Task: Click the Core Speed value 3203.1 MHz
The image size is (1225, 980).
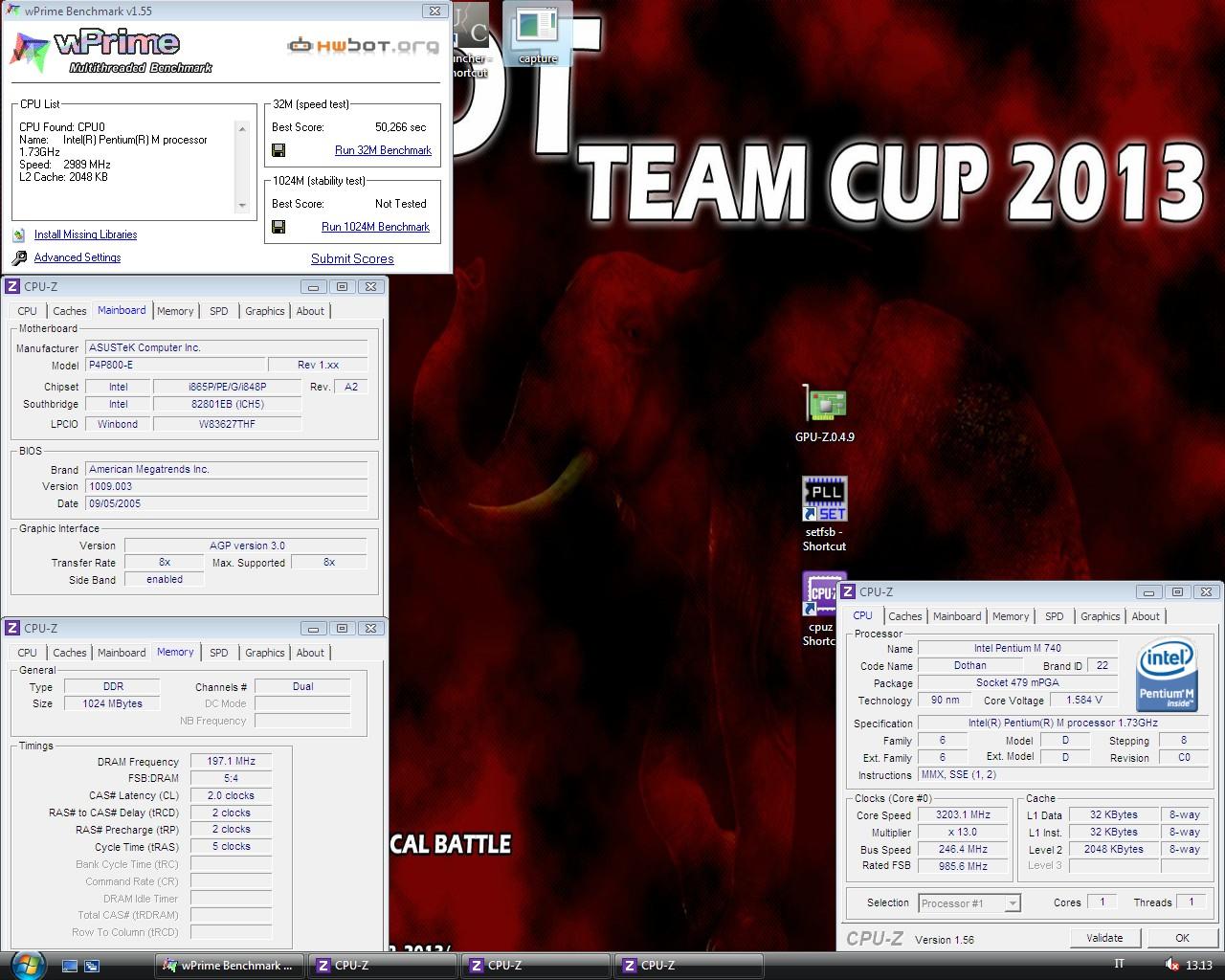Action: [x=963, y=814]
